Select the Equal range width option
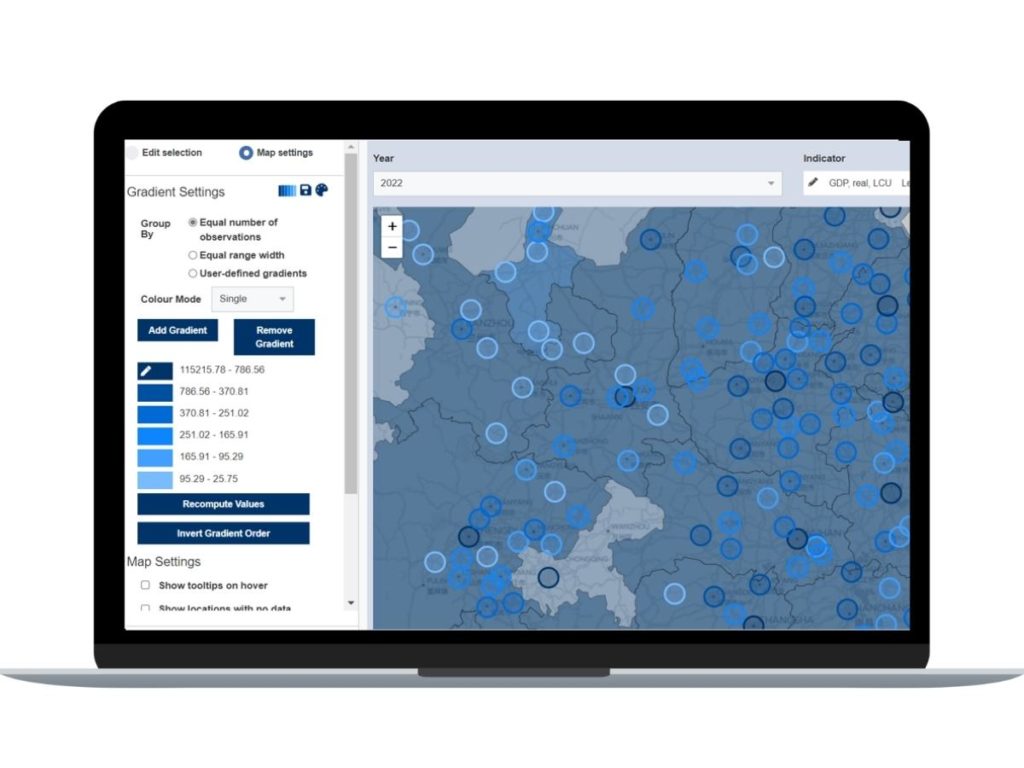 [192, 256]
